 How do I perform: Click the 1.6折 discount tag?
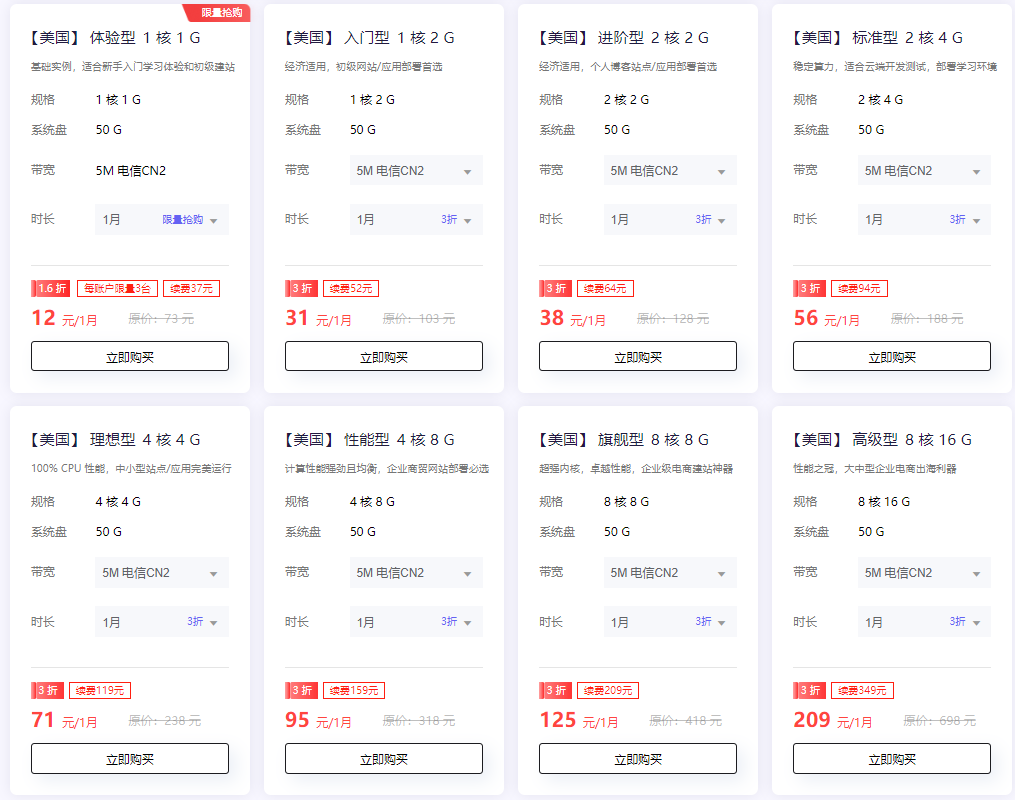pos(51,289)
